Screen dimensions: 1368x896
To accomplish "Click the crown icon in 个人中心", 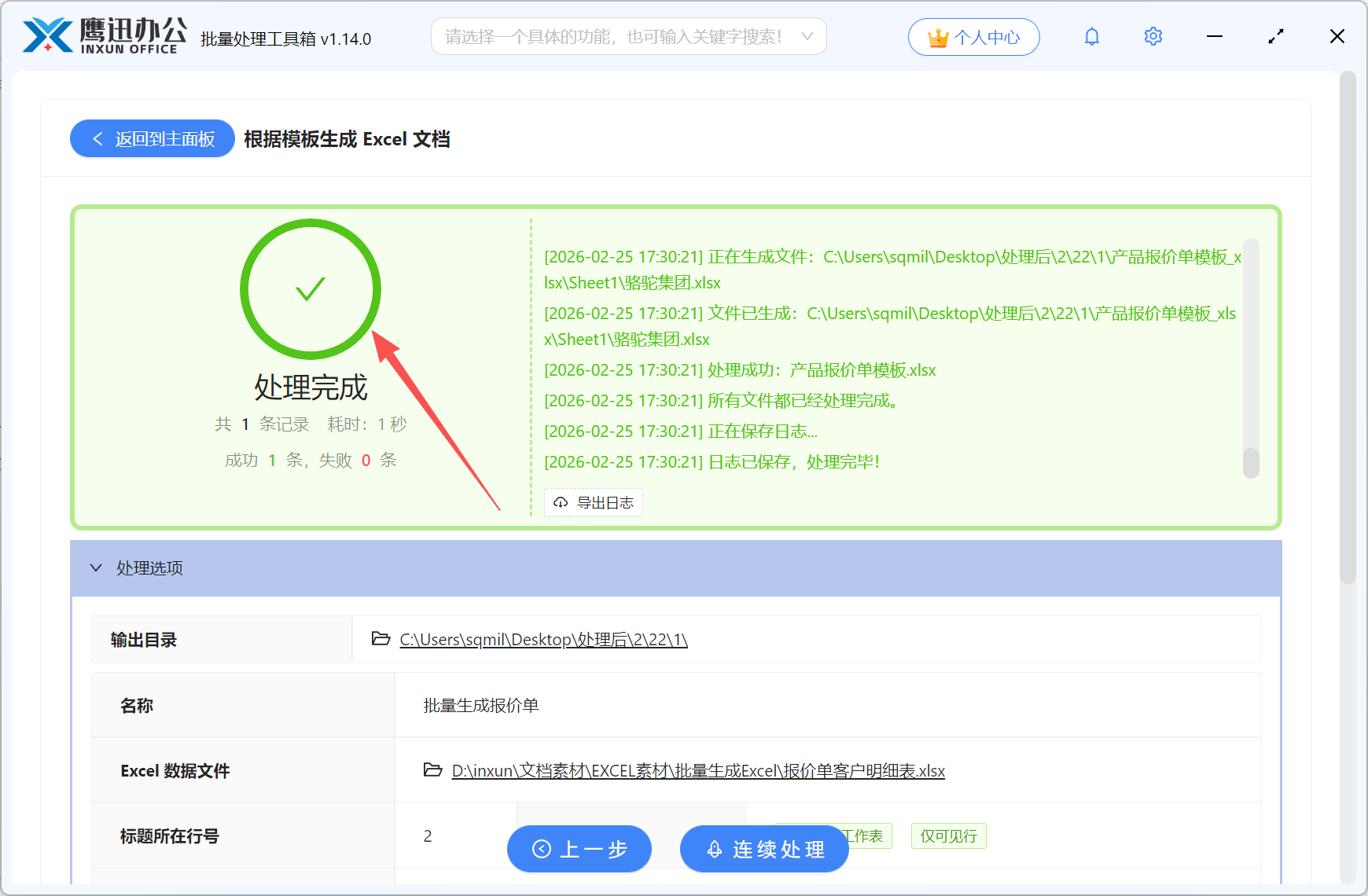I will 936,35.
